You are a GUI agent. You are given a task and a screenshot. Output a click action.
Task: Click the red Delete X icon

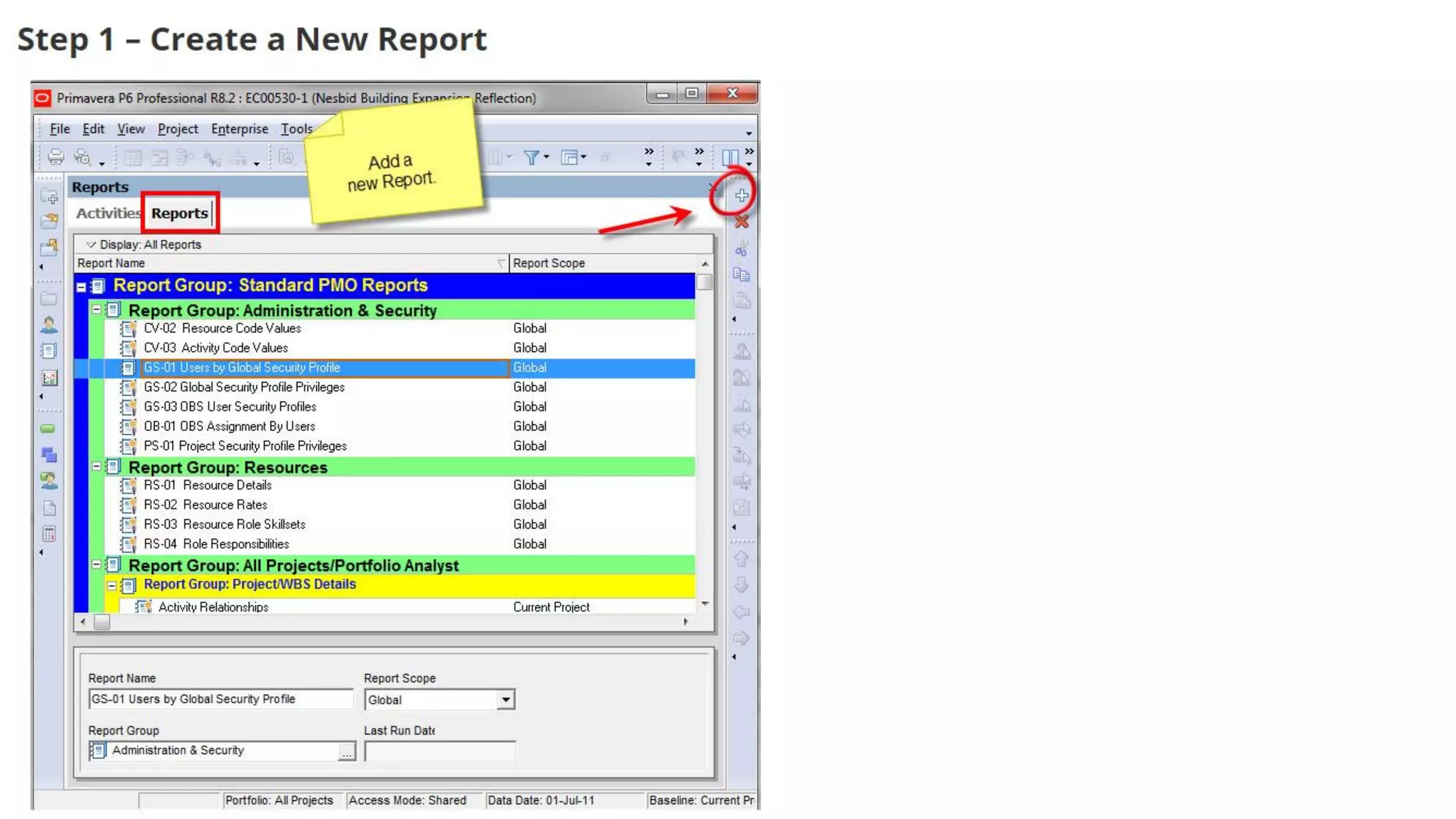pos(742,222)
